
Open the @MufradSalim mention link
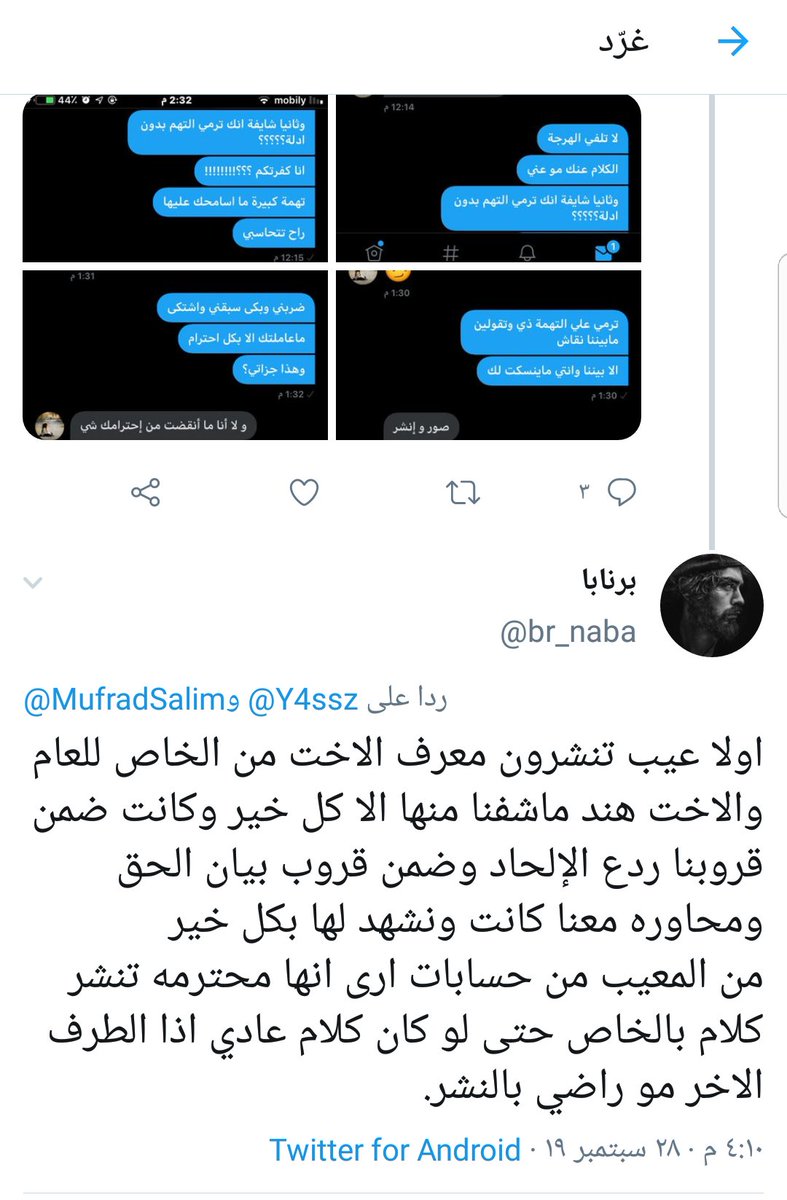pyautogui.click(x=131, y=701)
